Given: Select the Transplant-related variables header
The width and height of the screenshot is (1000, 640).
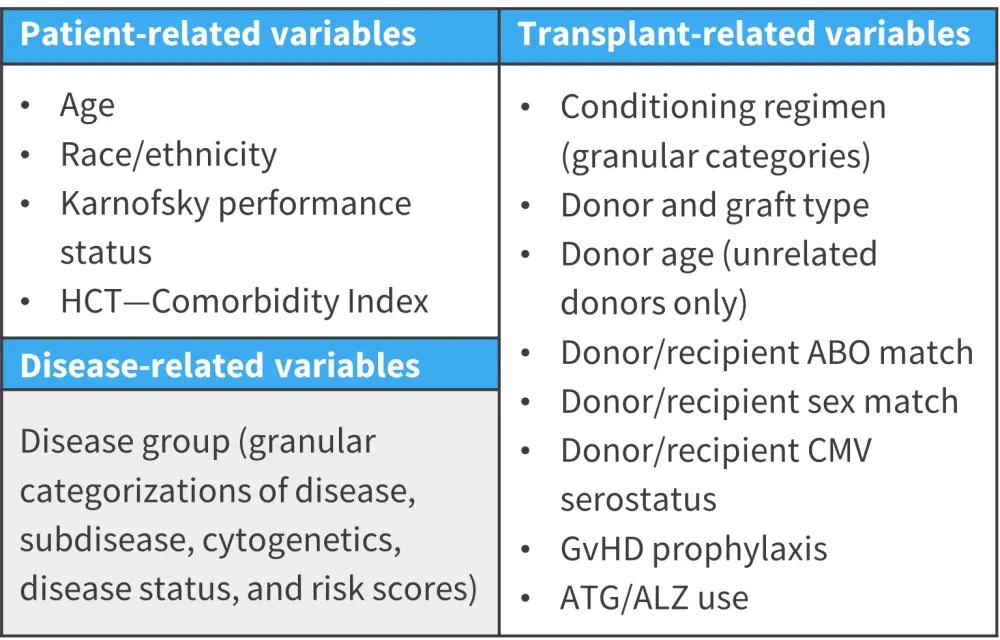Looking at the screenshot, I should 743,34.
